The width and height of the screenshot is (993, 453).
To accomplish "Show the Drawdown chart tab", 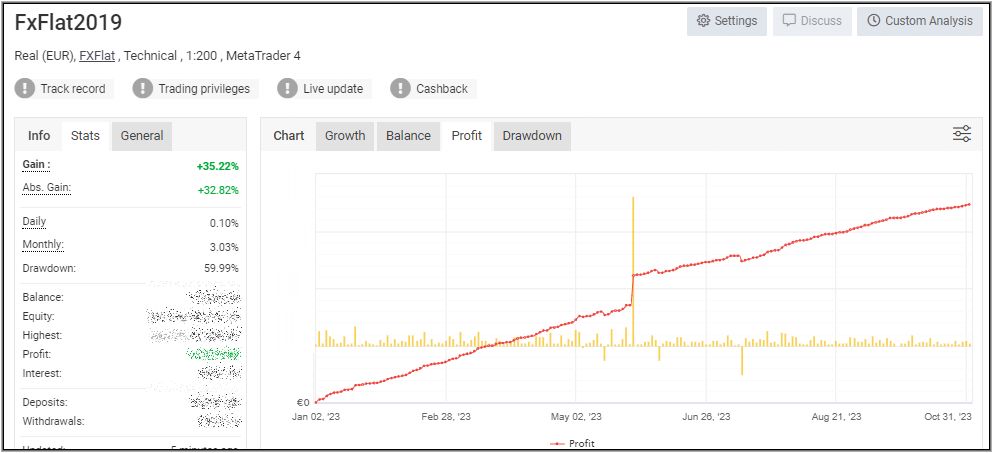I will pos(532,136).
